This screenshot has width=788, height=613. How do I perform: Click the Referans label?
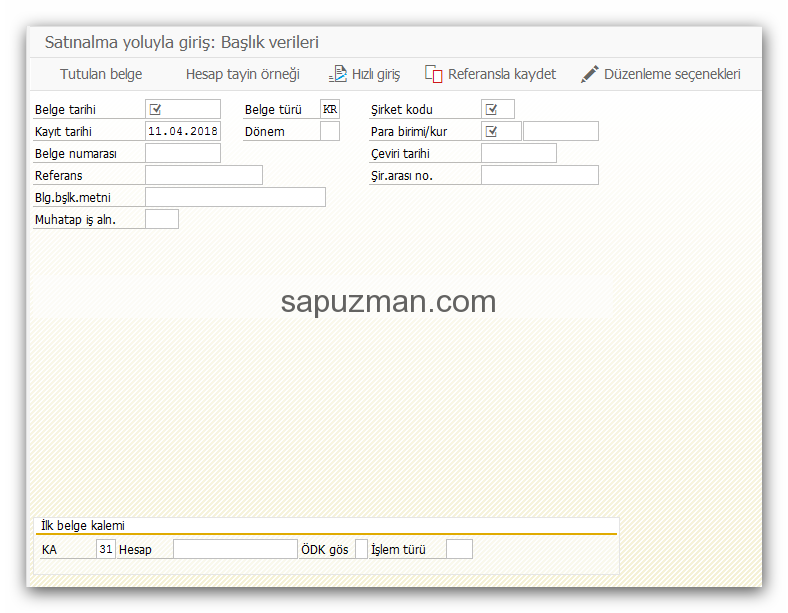point(59,176)
